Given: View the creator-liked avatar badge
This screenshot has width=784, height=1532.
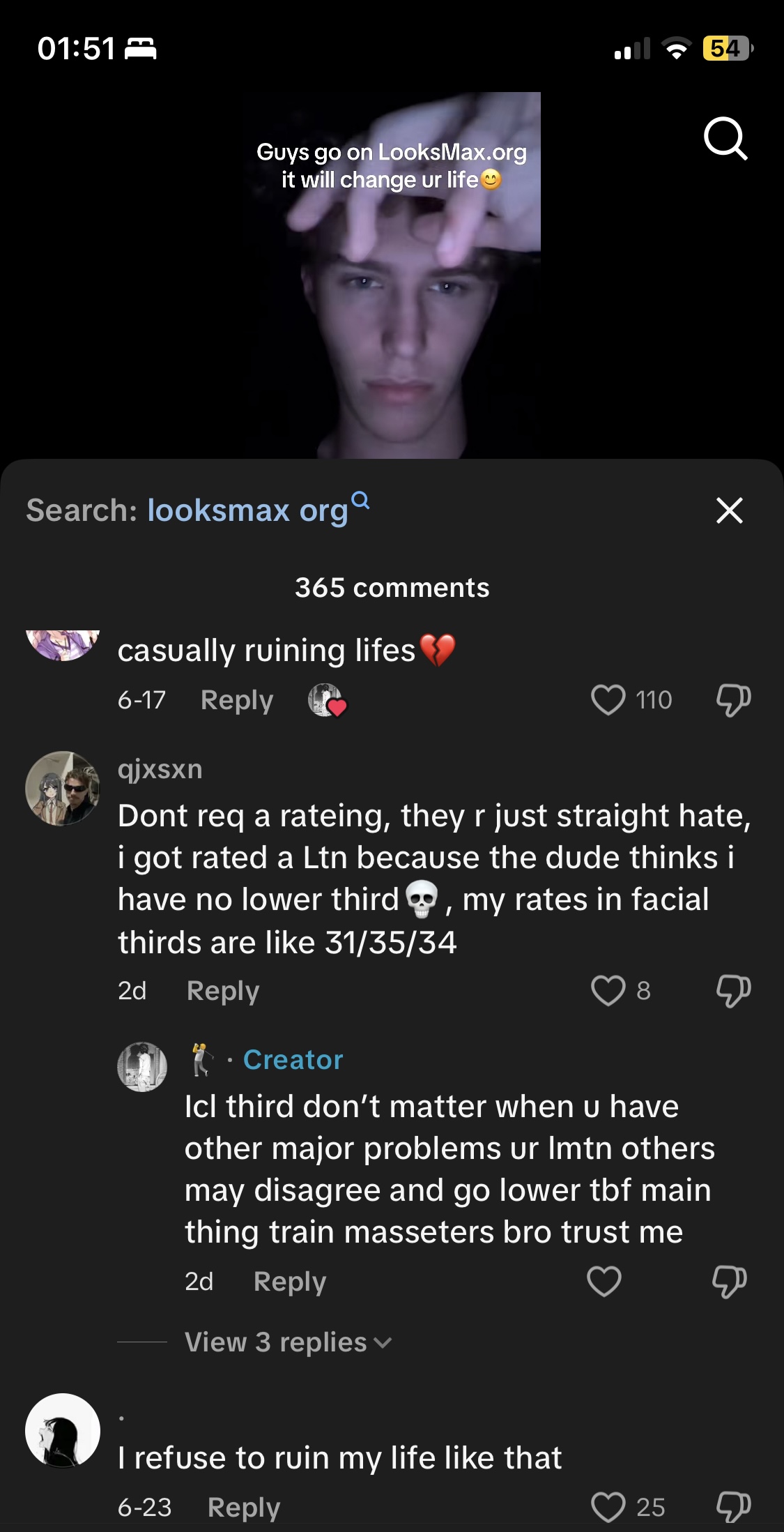Looking at the screenshot, I should pos(327,700).
